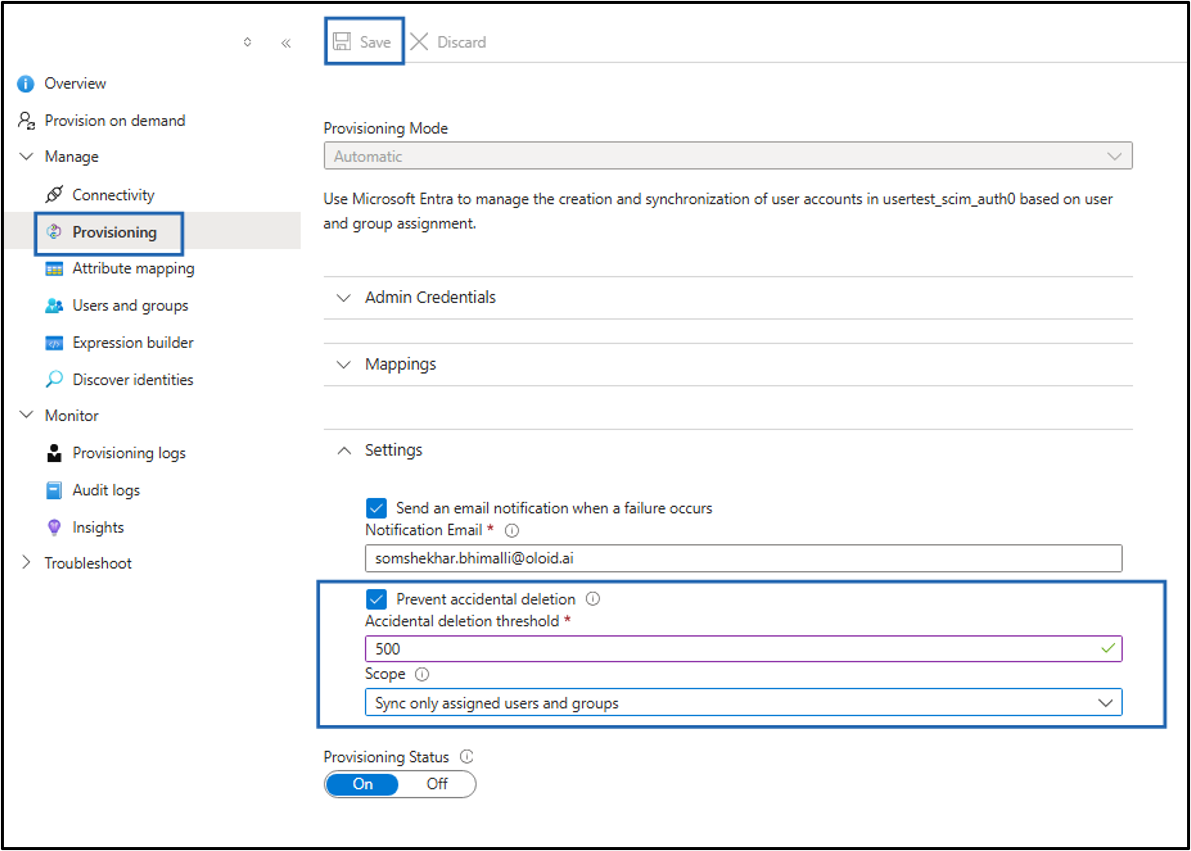
Task: Select Attribute mapping in sidebar
Action: pyautogui.click(x=134, y=269)
